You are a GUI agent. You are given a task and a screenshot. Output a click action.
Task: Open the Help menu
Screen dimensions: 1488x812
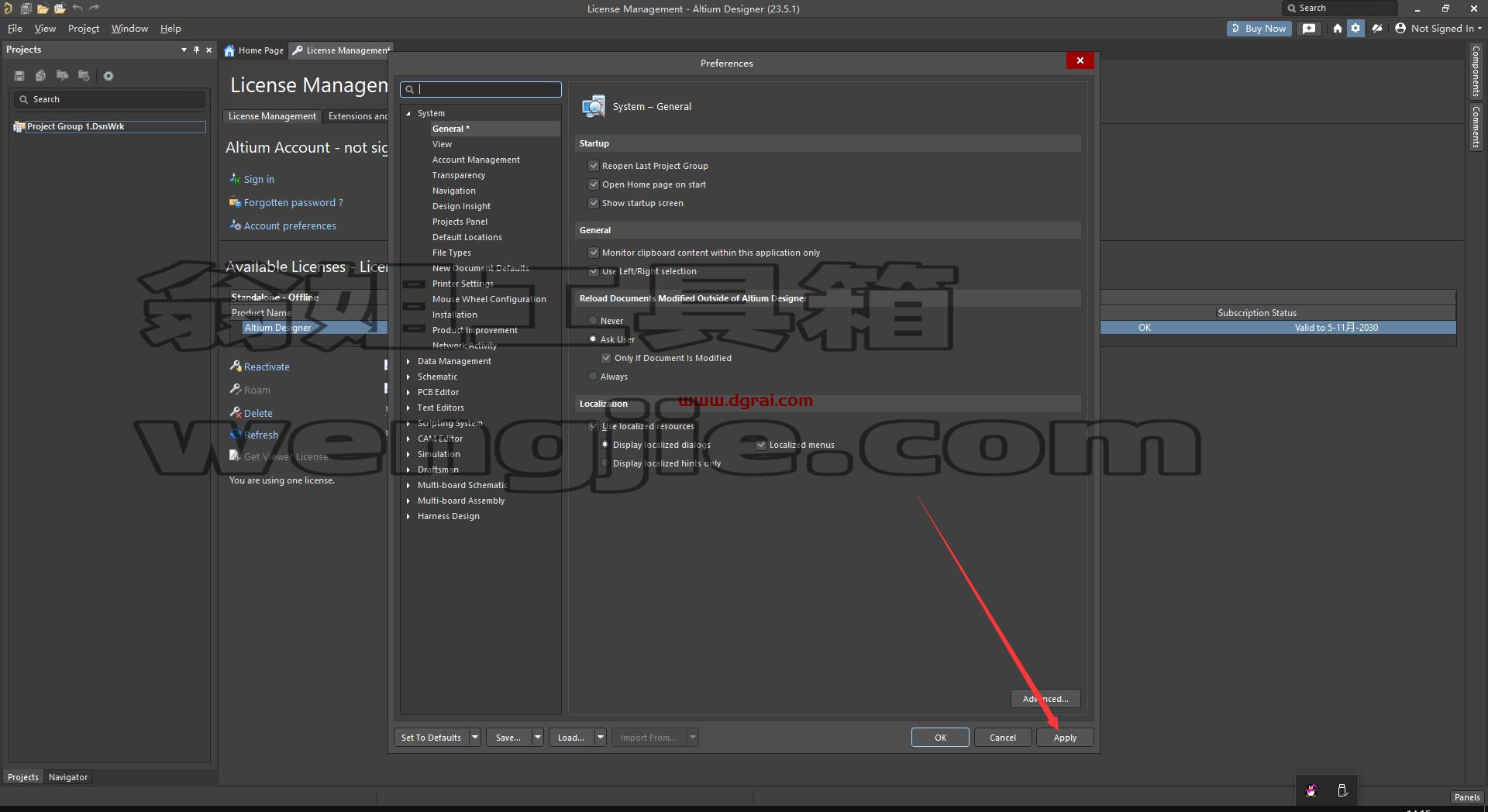click(x=170, y=29)
